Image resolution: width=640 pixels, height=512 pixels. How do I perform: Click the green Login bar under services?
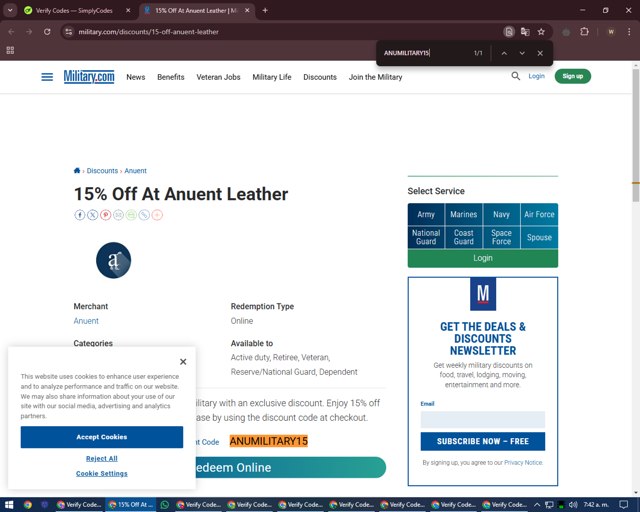coord(483,258)
